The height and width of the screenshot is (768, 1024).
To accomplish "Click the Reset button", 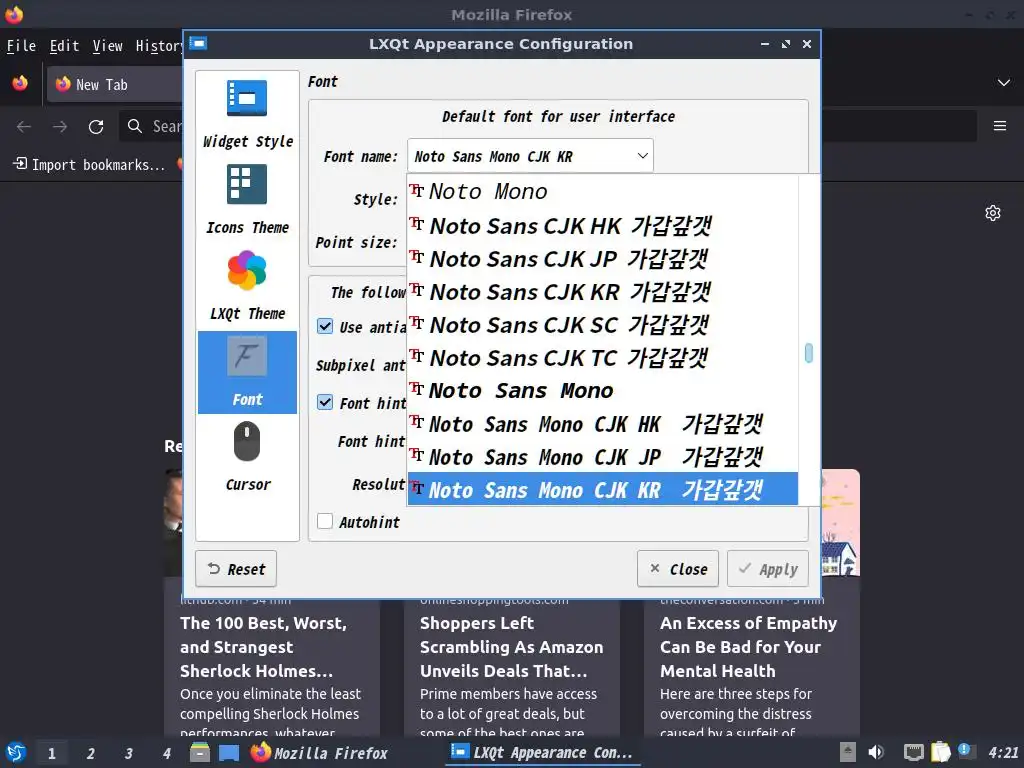I will (236, 569).
